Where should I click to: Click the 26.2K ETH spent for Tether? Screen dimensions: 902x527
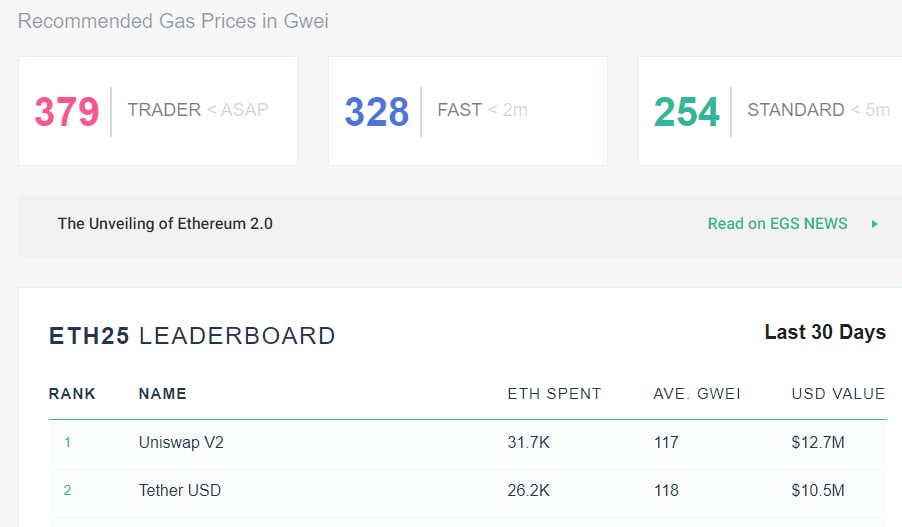point(529,490)
